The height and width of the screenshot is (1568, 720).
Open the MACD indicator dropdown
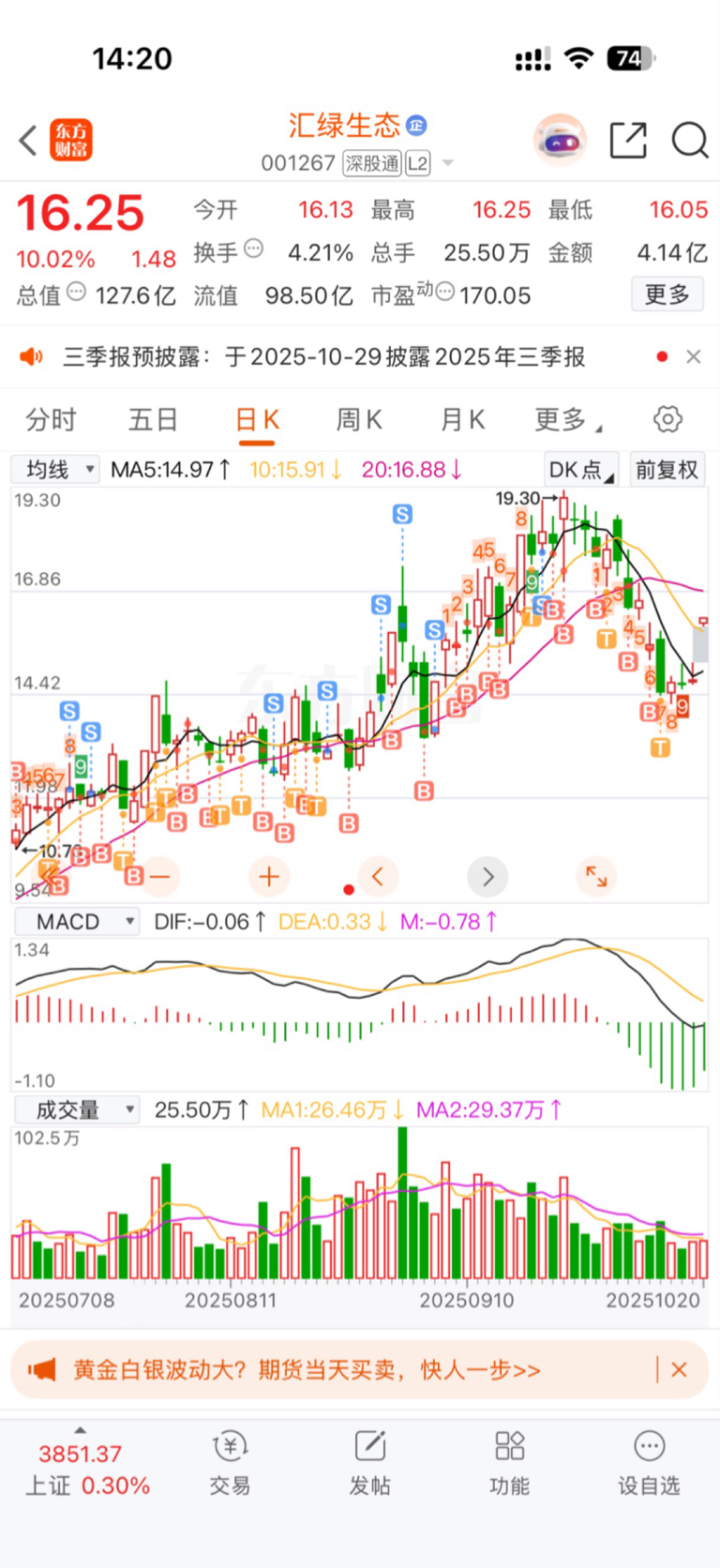point(77,922)
